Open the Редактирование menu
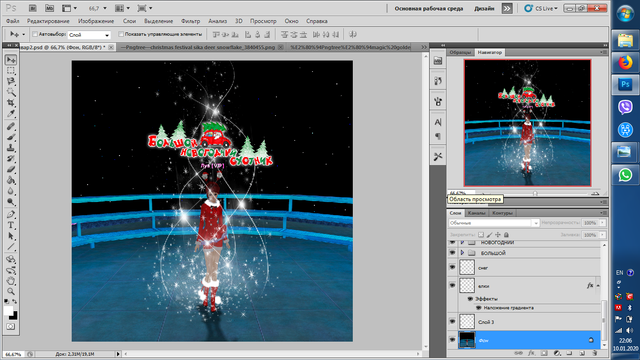Image resolution: width=640 pixels, height=360 pixels. (x=48, y=21)
